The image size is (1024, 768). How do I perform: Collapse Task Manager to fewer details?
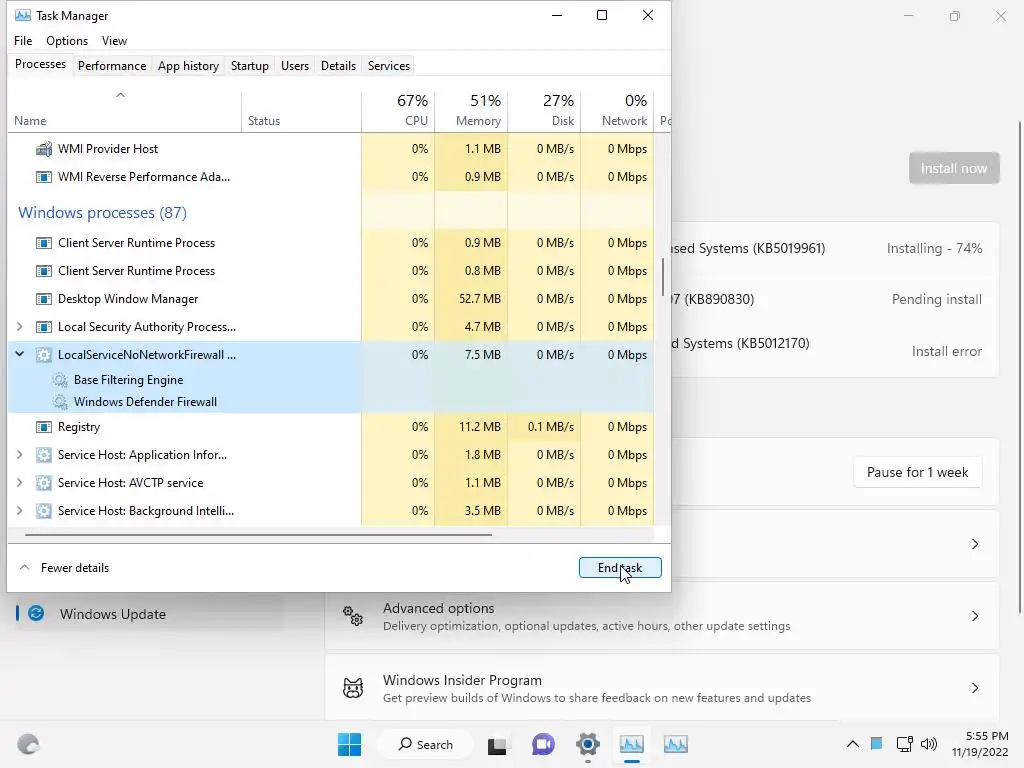pyautogui.click(x=64, y=568)
